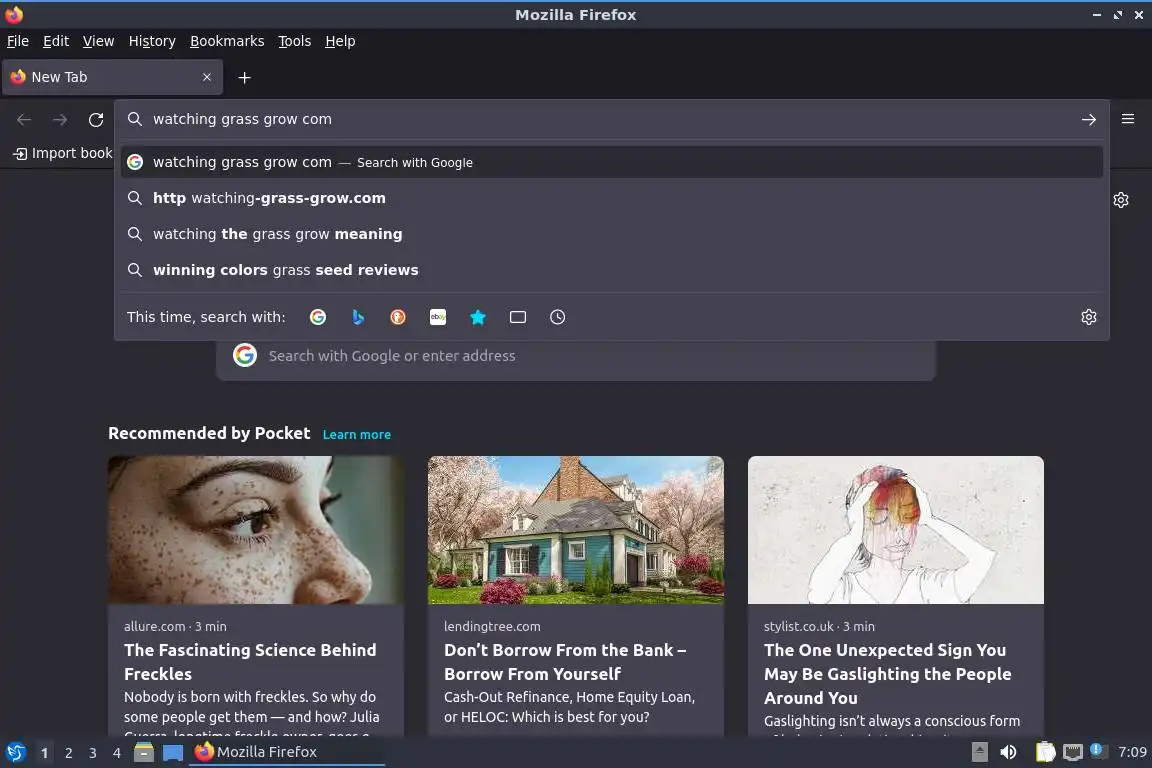The height and width of the screenshot is (768, 1152).
Task: Open the Firefox hamburger application menu
Action: click(x=1128, y=119)
